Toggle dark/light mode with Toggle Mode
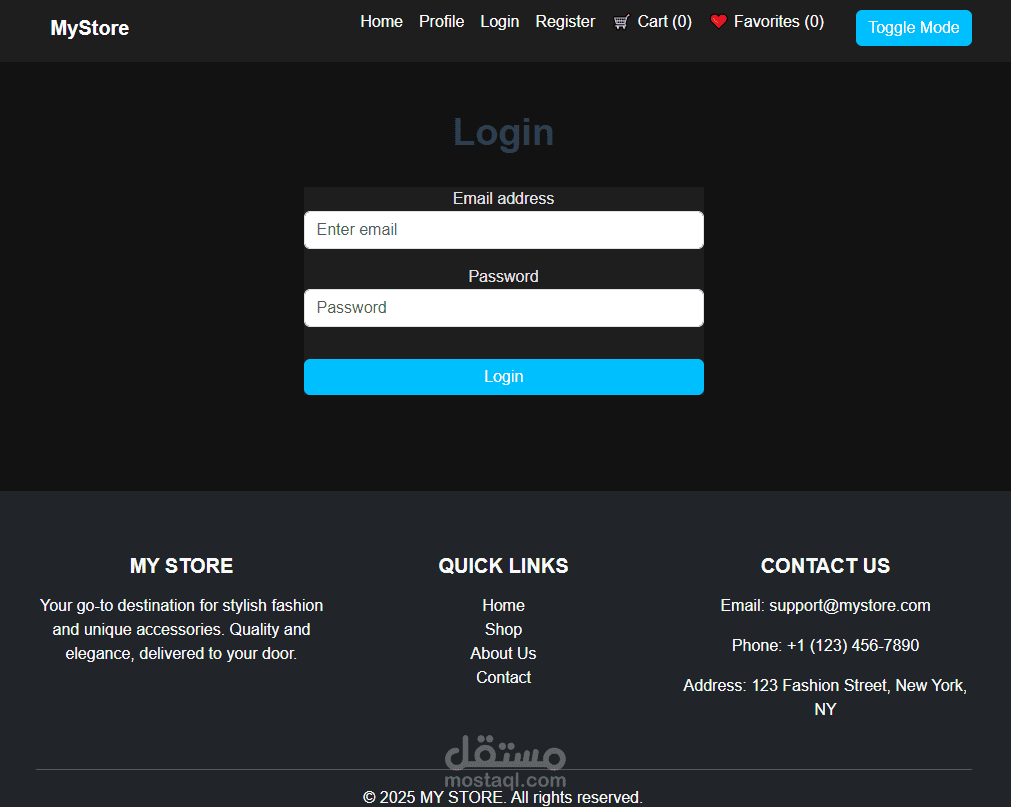The image size is (1011, 807). point(913,28)
